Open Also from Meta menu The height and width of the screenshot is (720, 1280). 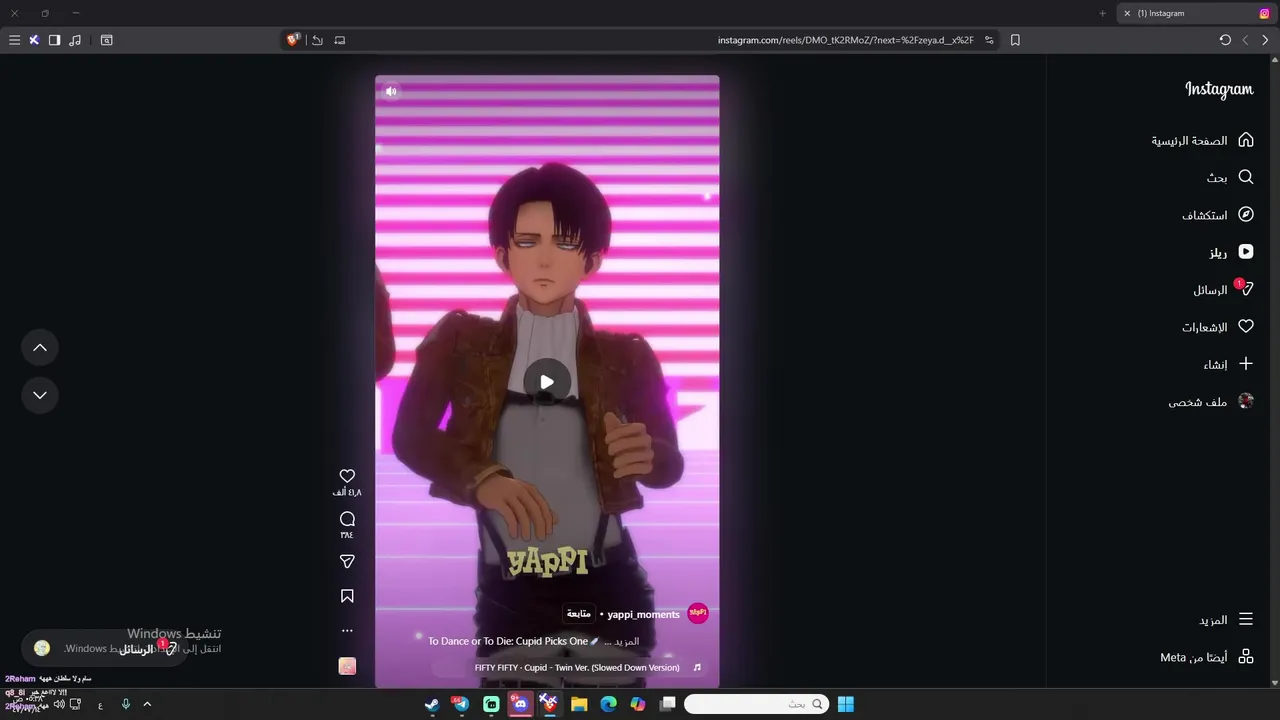(1207, 657)
